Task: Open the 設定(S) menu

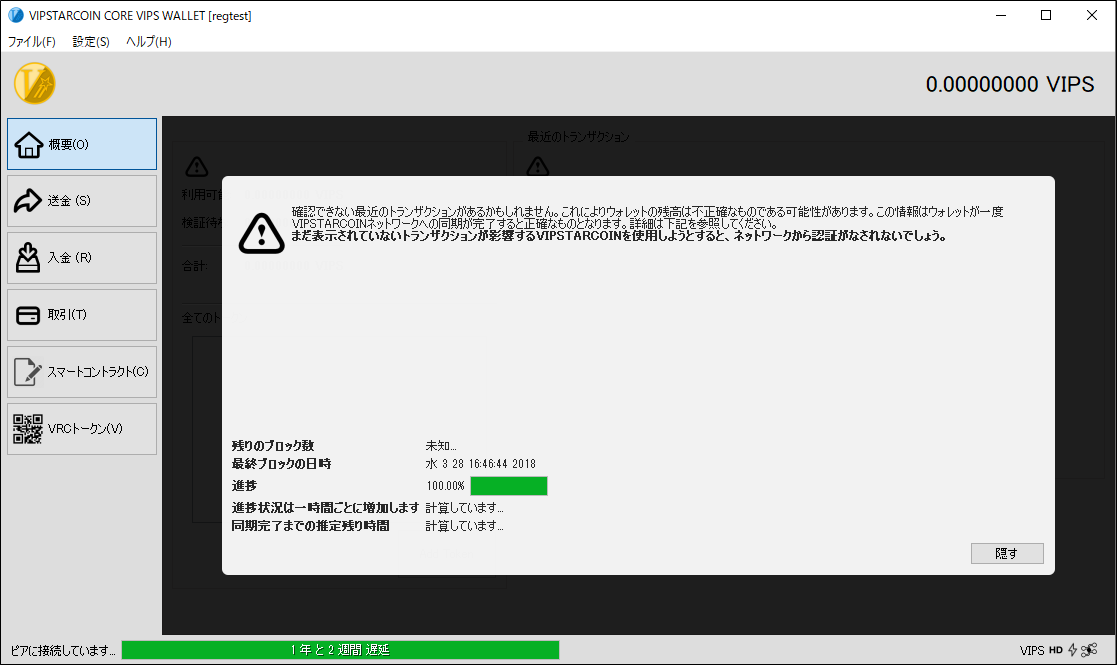Action: 91,41
